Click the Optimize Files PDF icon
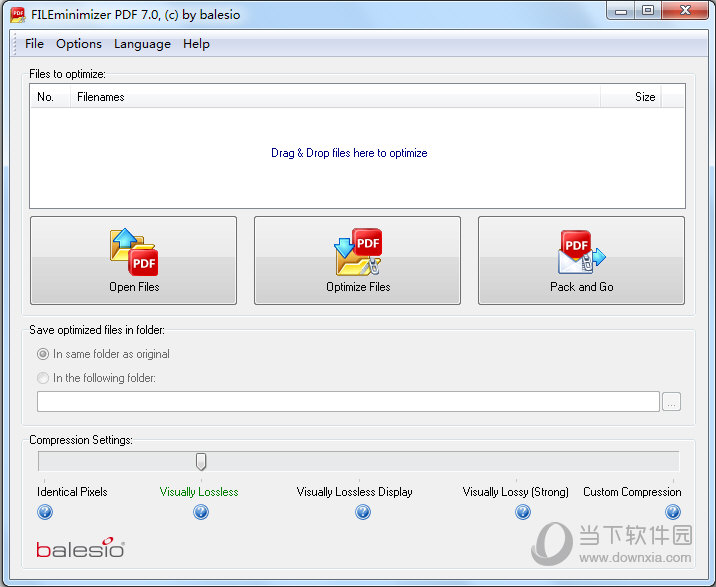Image resolution: width=716 pixels, height=587 pixels. point(358,252)
